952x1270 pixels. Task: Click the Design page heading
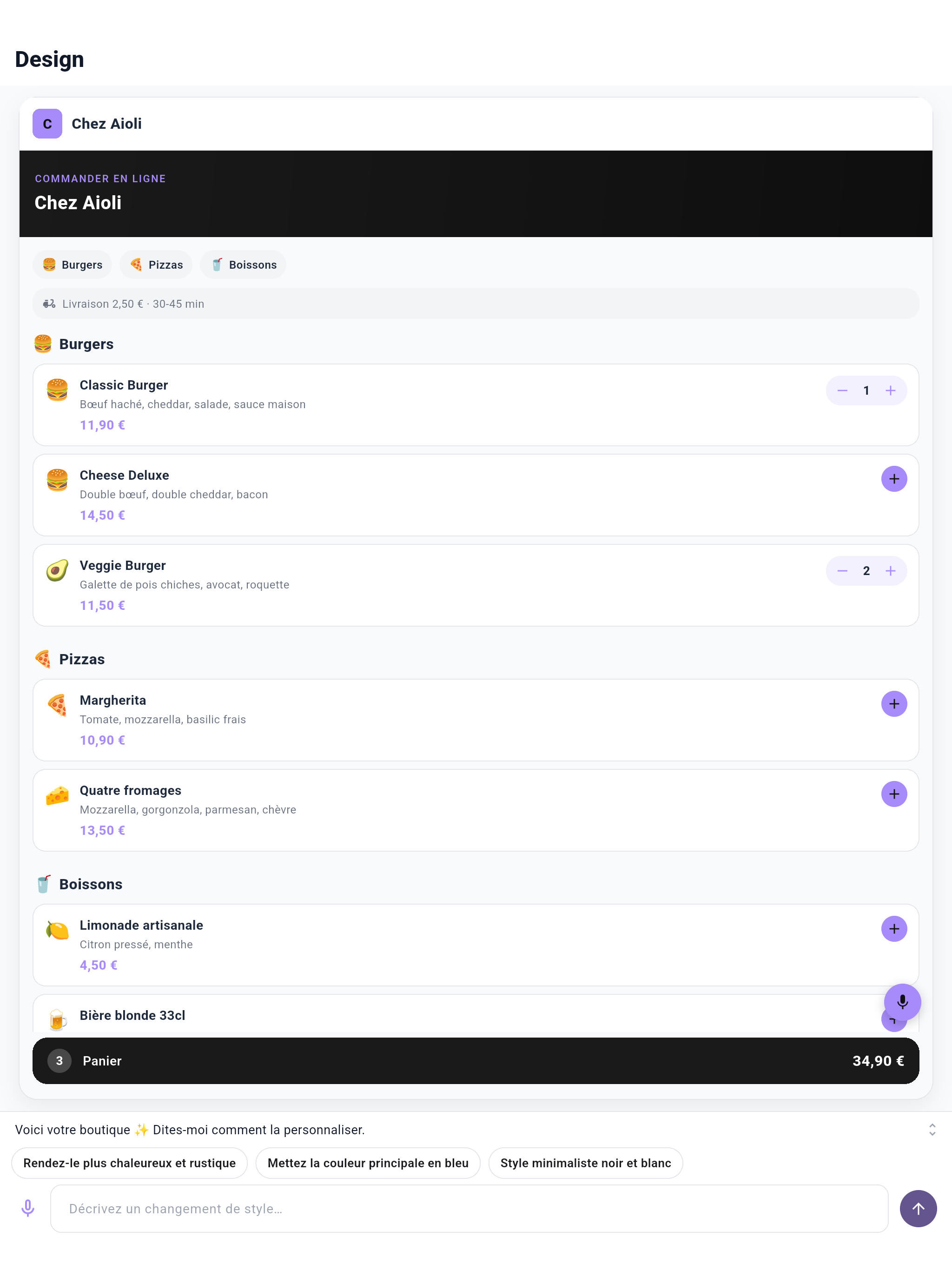49,60
